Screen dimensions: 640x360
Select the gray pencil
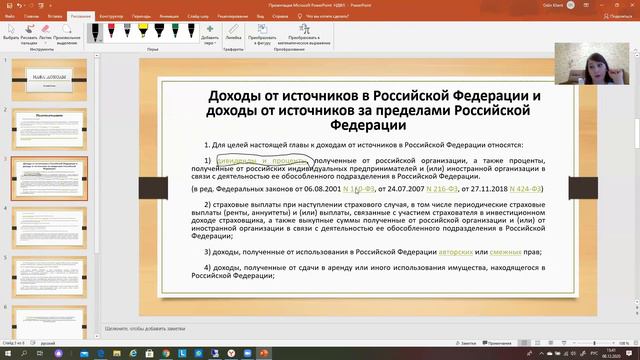pyautogui.click(x=127, y=31)
